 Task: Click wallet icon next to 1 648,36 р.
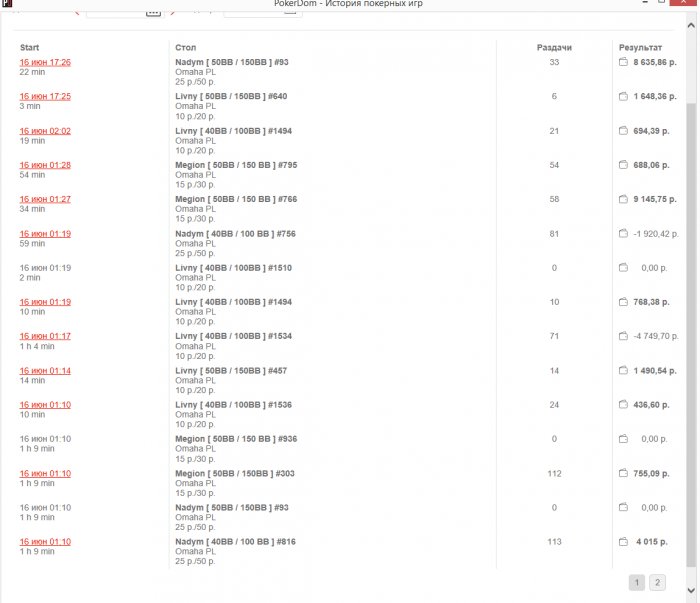click(x=623, y=96)
